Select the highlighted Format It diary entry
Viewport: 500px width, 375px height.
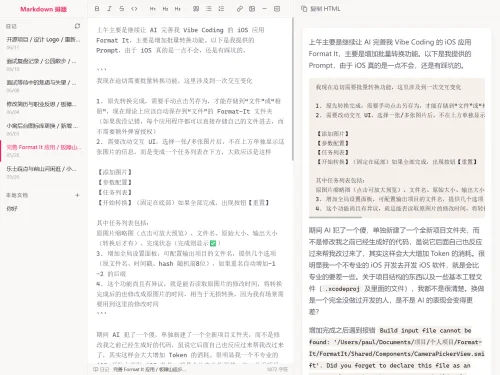tap(43, 151)
